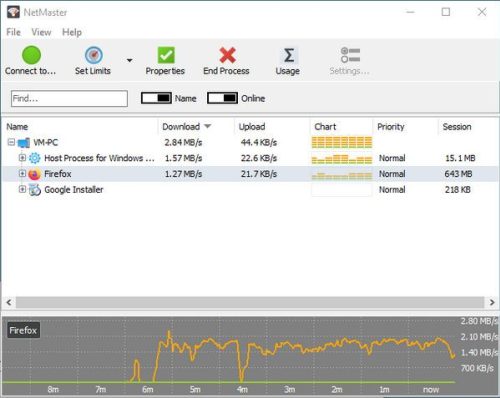This screenshot has width=500, height=398.
Task: Click Google Installer Normal priority cell
Action: 392,190
